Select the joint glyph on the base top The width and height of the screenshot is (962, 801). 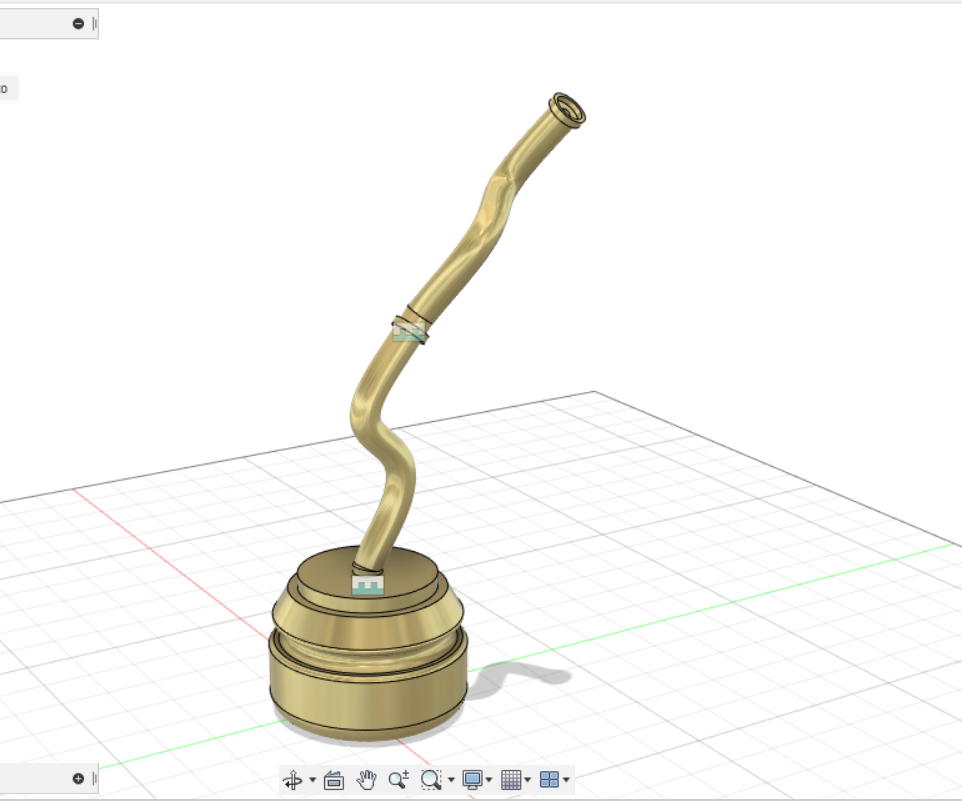point(368,585)
